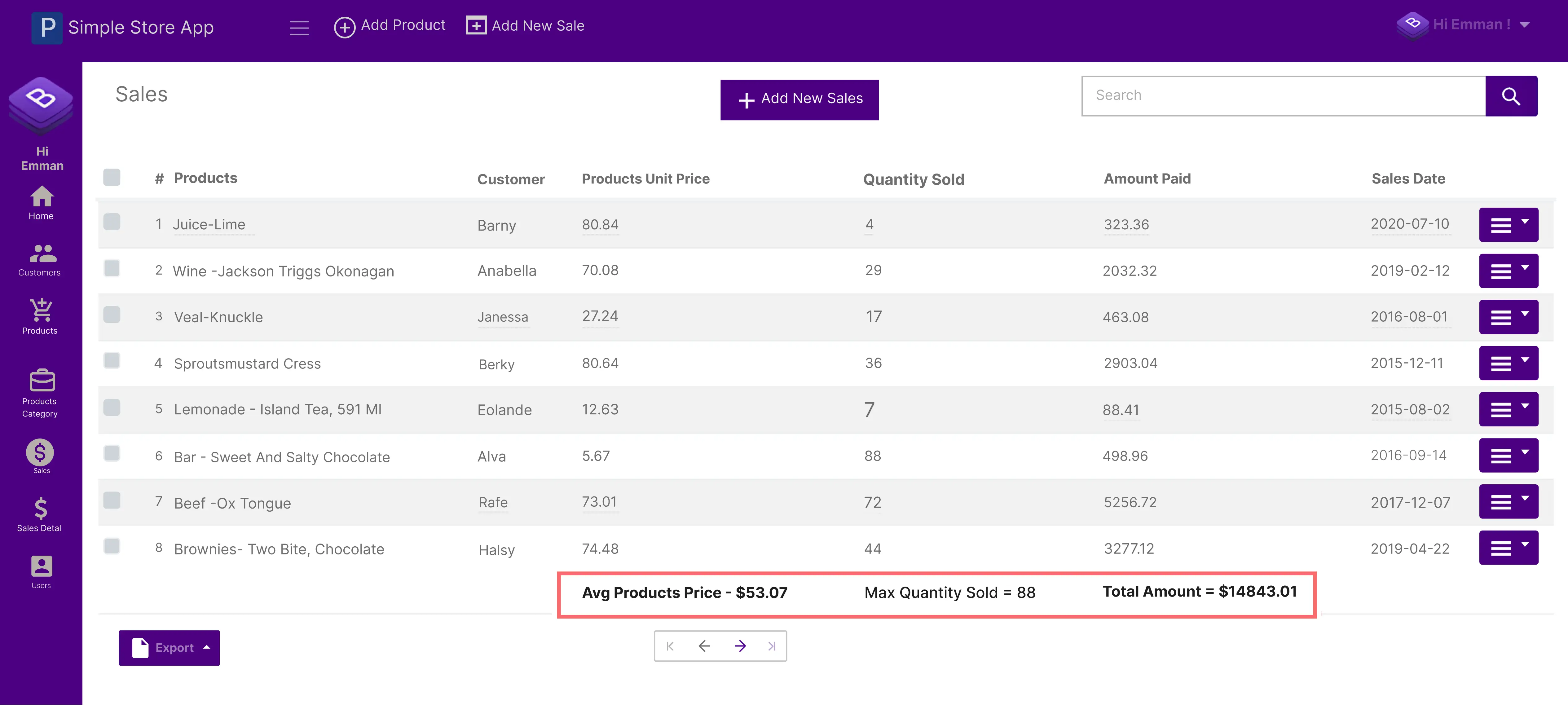Click the hamburger menu icon in header
This screenshot has height=705, width=1568.
(299, 27)
